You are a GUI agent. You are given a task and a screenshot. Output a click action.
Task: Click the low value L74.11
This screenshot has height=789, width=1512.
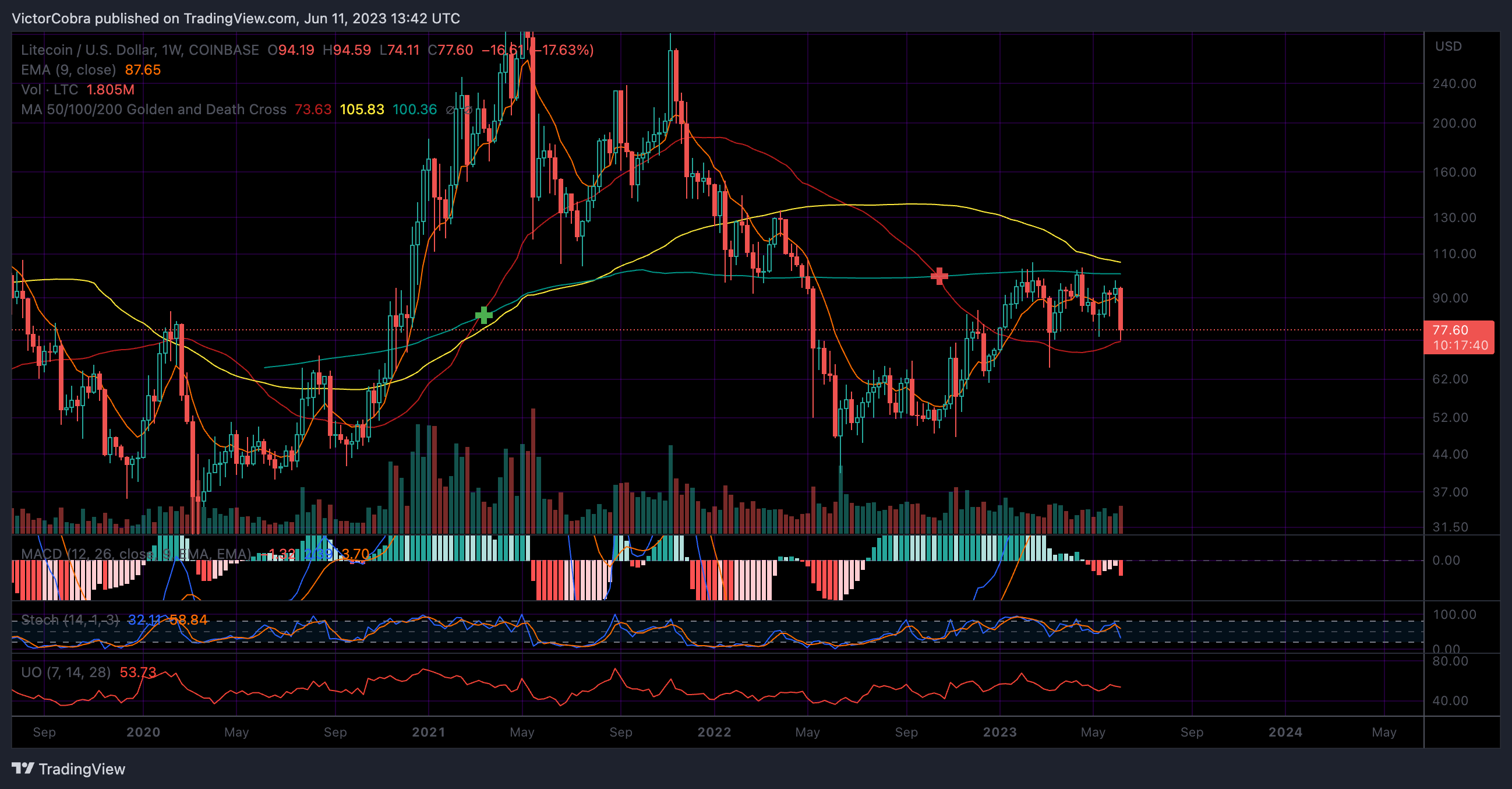399,50
